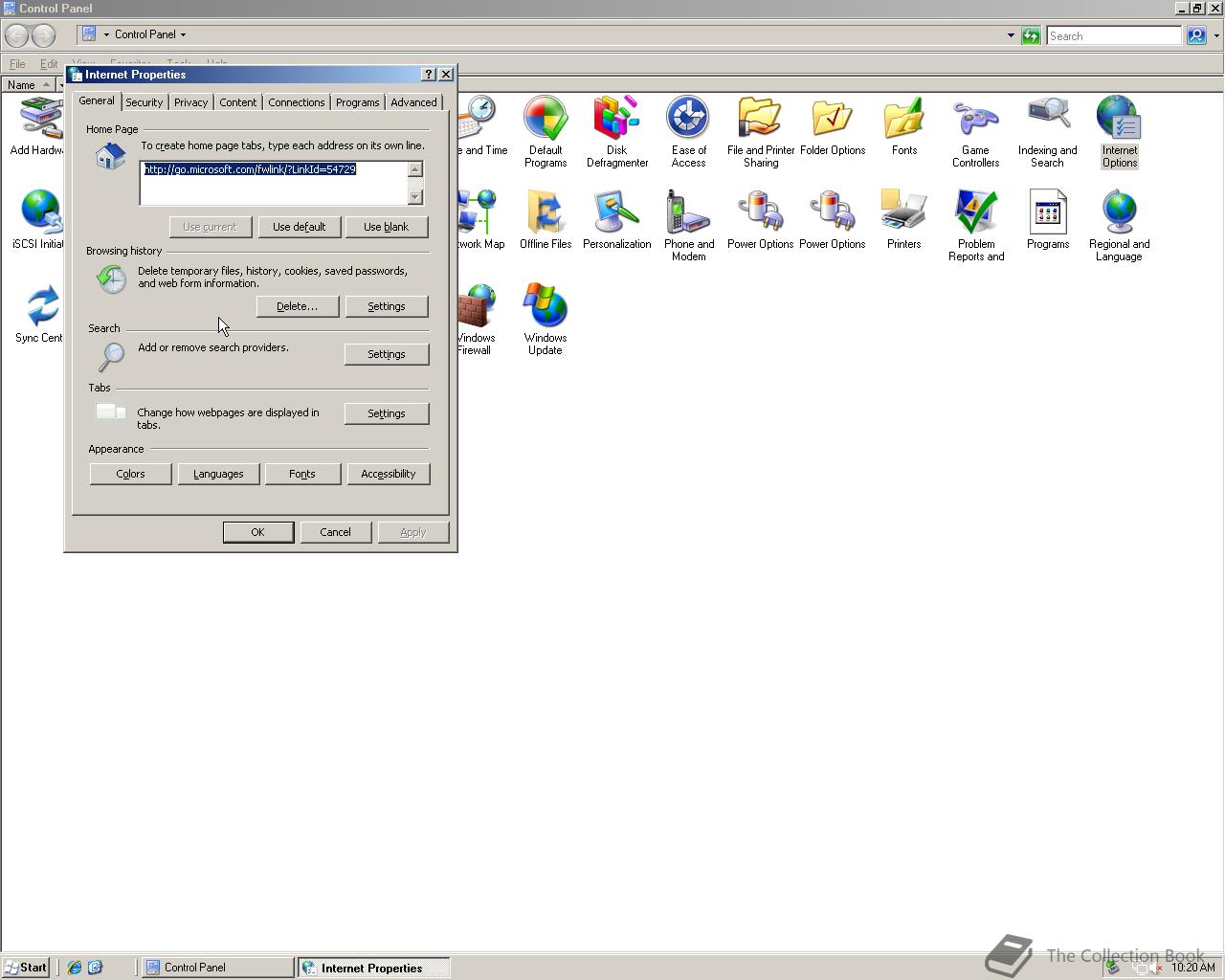Click the clock in system tray
The height and width of the screenshot is (980, 1225).
(1192, 968)
